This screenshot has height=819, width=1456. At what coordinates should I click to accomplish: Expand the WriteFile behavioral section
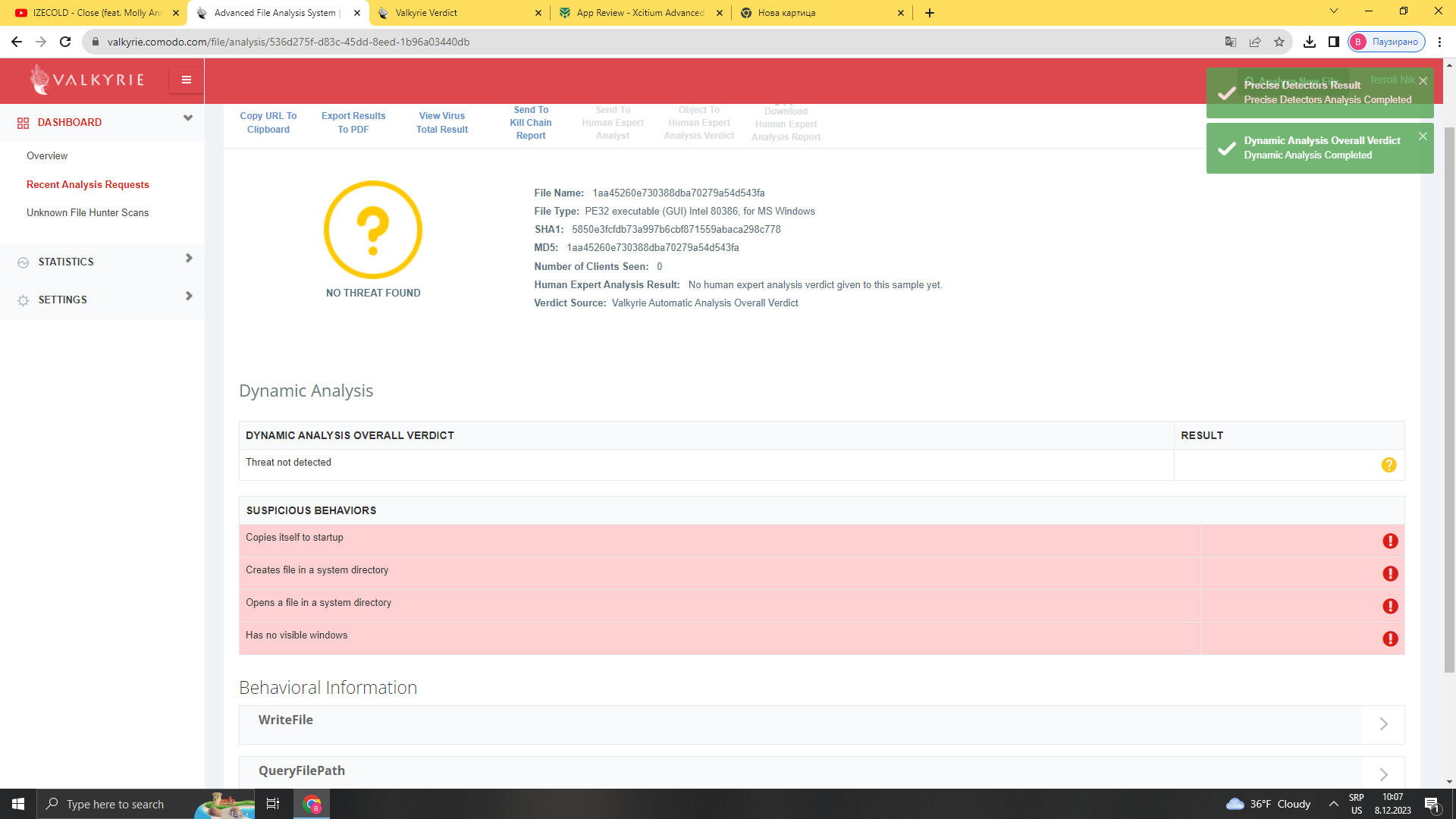1383,724
